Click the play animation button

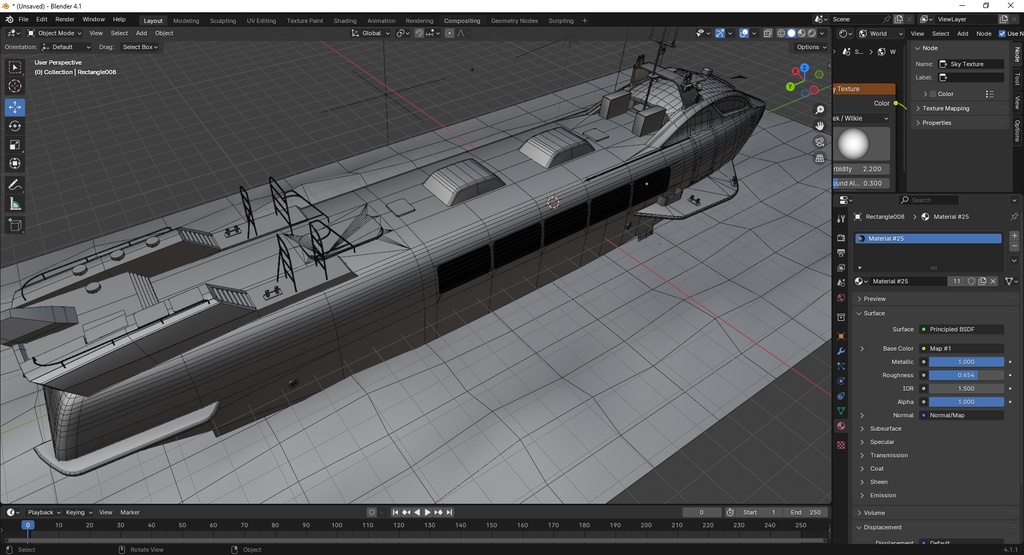[x=428, y=513]
